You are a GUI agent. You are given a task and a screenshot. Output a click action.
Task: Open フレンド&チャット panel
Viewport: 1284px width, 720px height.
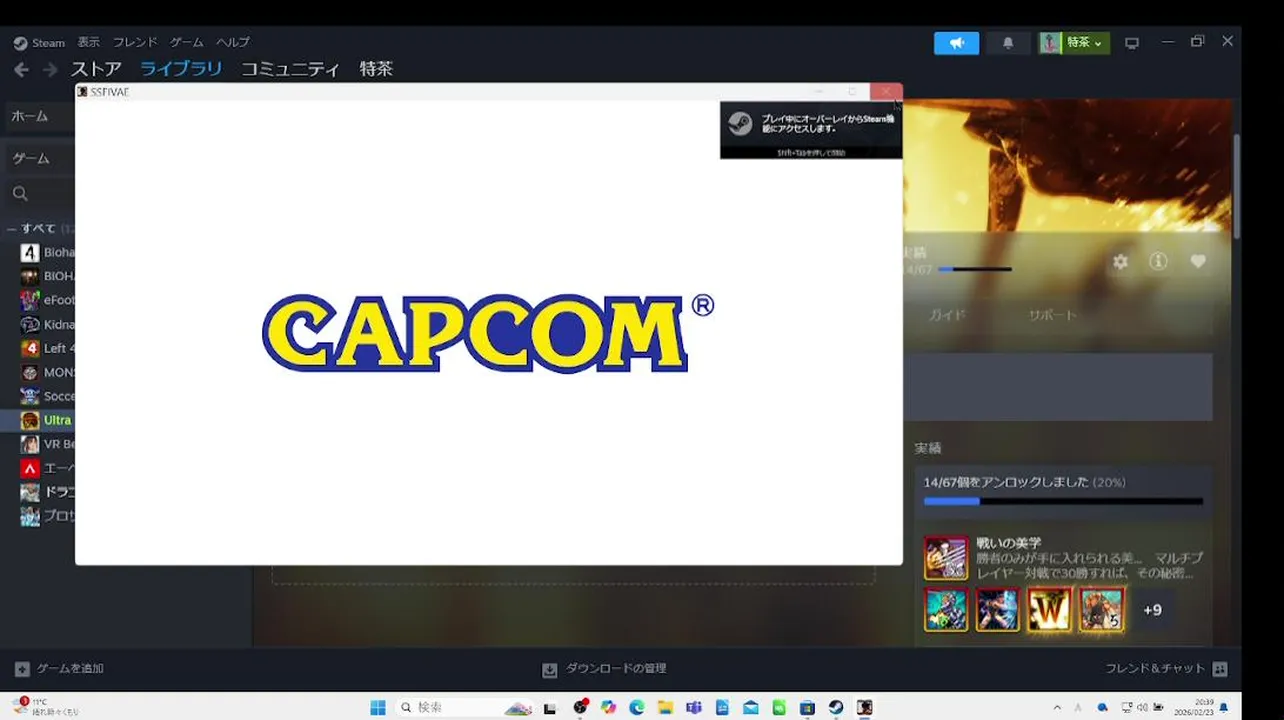click(x=1166, y=668)
